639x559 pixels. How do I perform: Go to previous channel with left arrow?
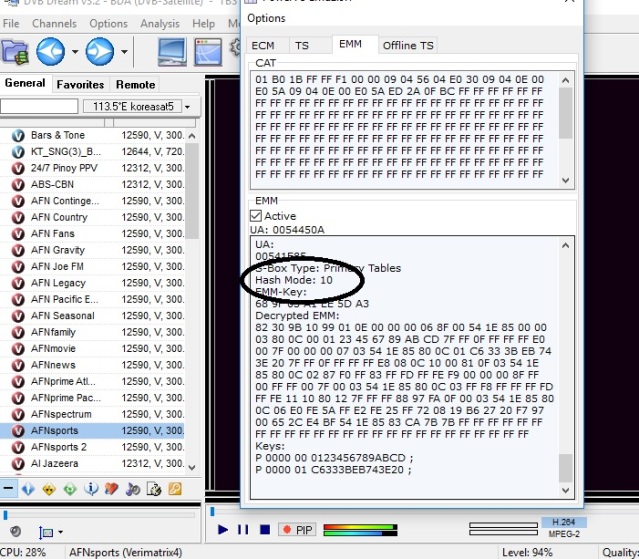(51, 52)
